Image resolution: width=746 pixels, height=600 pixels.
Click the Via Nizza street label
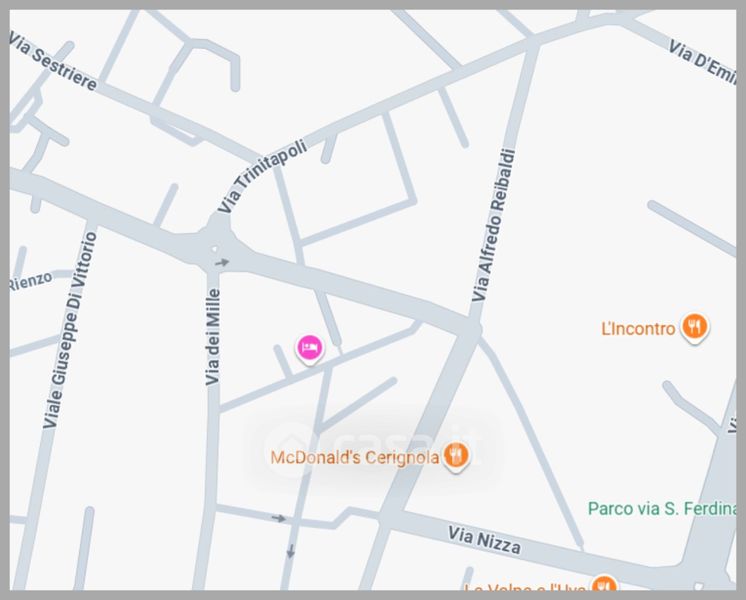coord(484,540)
